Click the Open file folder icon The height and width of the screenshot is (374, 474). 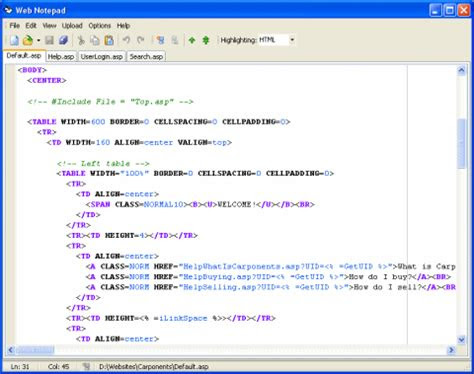28,40
